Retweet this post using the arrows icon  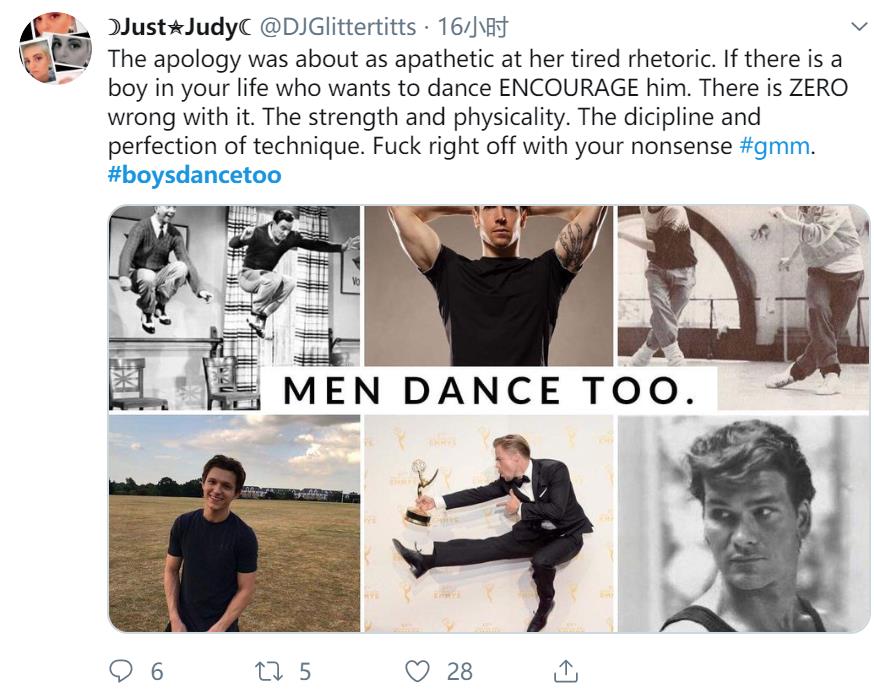click(x=270, y=670)
